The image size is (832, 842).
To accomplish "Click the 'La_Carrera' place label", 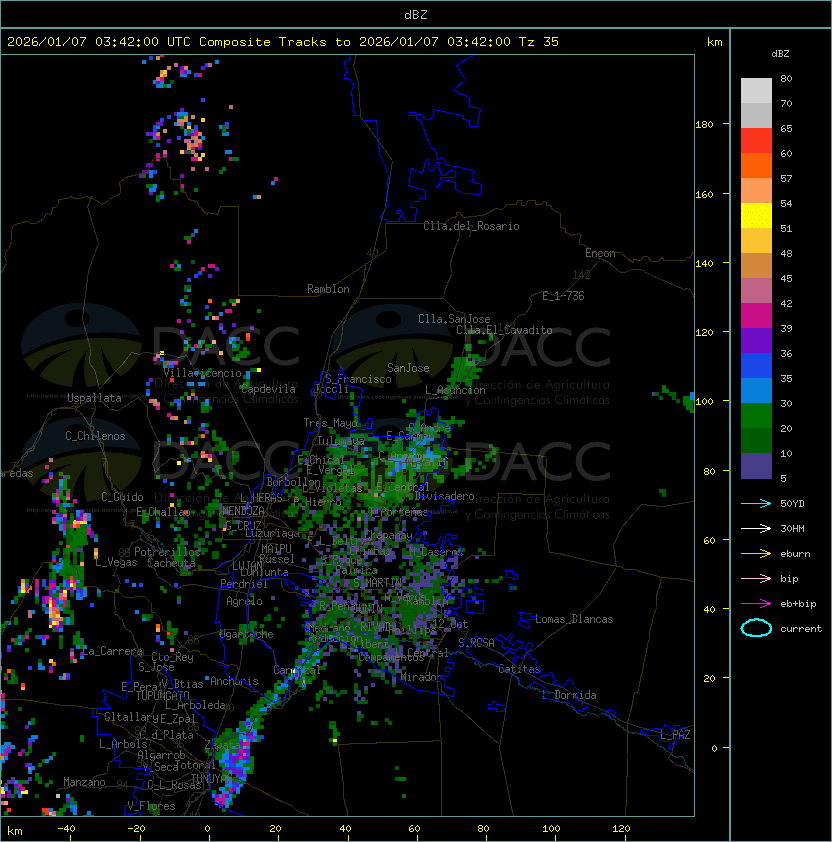I will [112, 651].
